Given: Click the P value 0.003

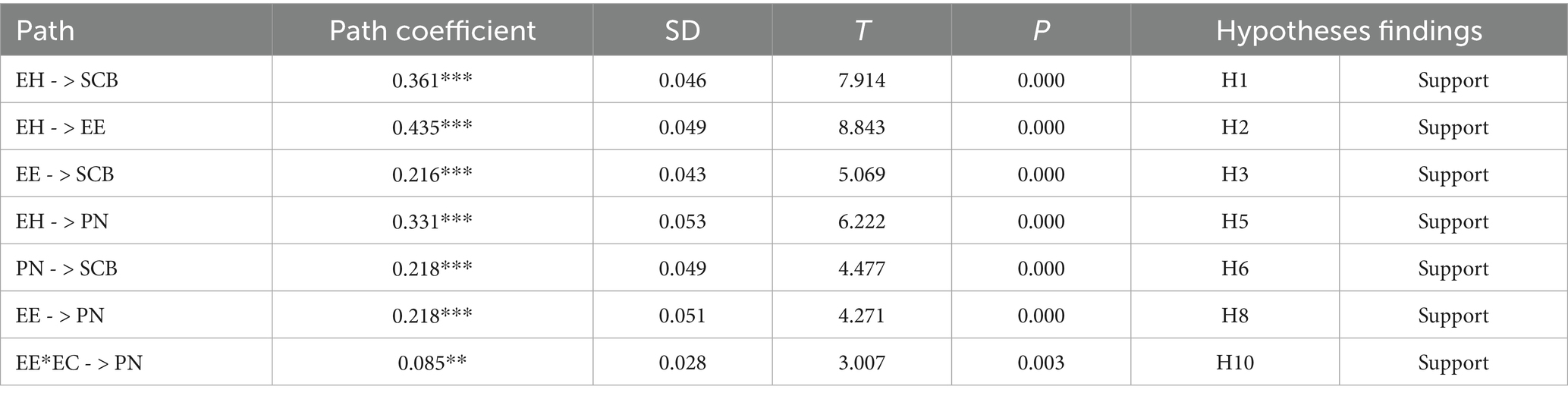Looking at the screenshot, I should pos(1041,363).
